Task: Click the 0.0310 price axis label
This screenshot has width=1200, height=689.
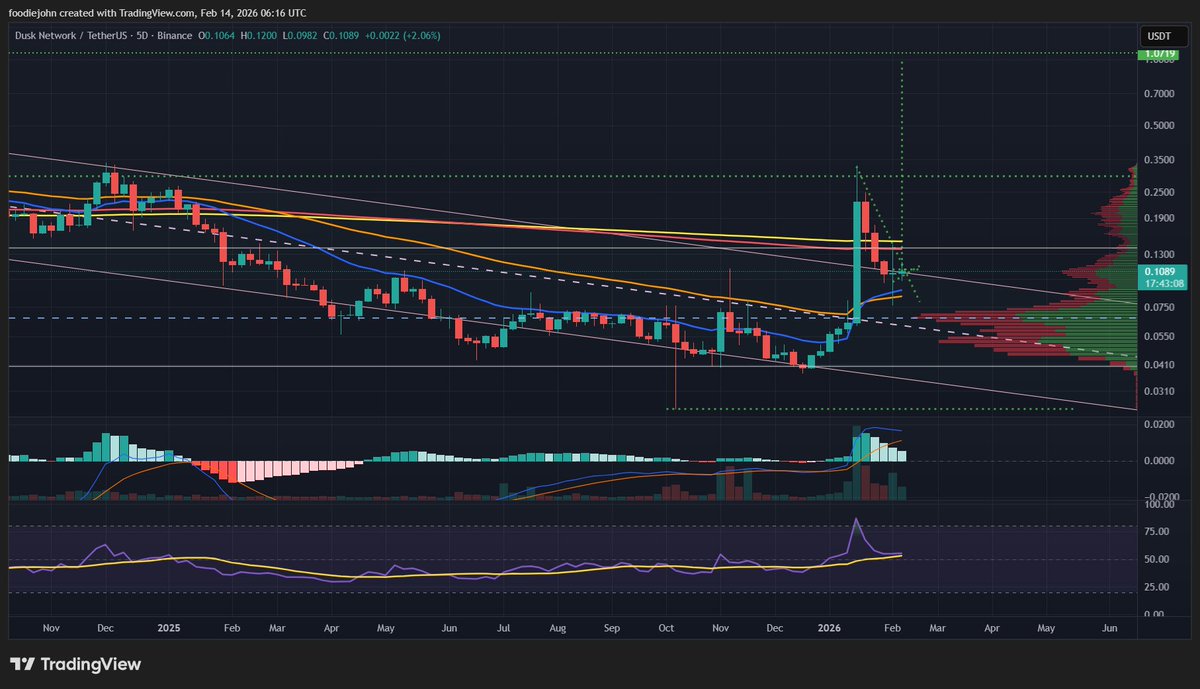Action: (1160, 392)
